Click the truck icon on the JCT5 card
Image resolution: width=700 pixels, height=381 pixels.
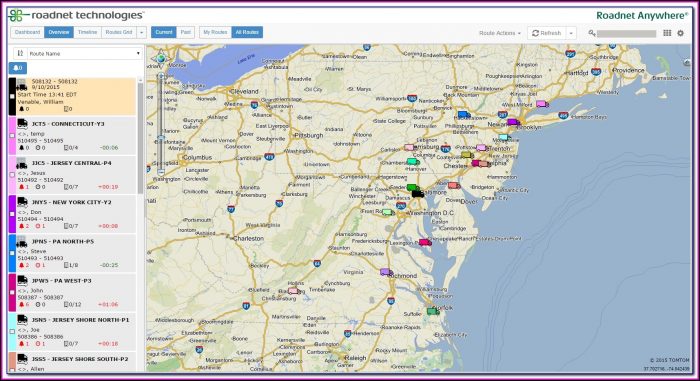[x=22, y=123]
